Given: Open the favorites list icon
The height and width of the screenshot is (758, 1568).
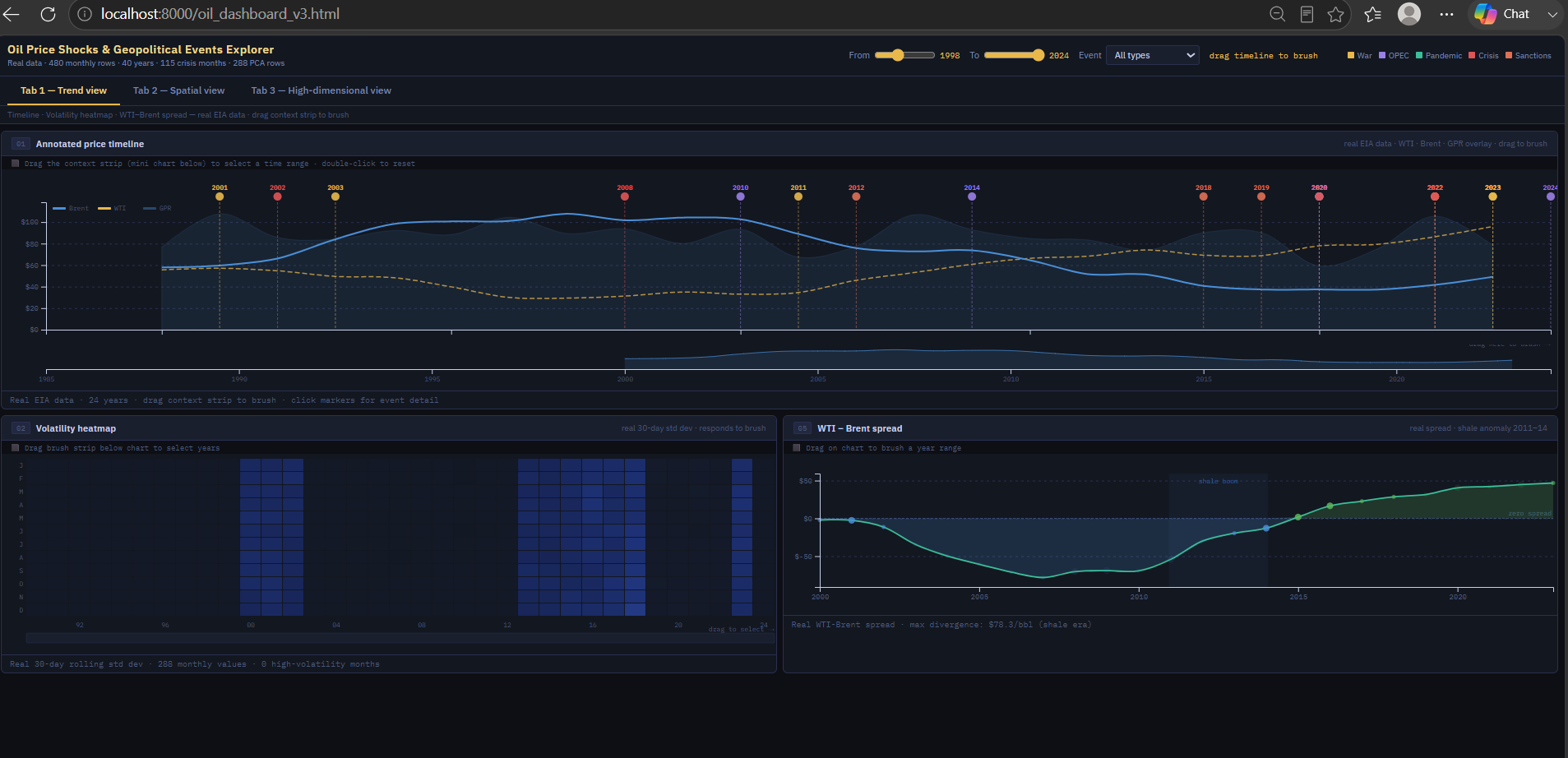Looking at the screenshot, I should (x=1372, y=14).
